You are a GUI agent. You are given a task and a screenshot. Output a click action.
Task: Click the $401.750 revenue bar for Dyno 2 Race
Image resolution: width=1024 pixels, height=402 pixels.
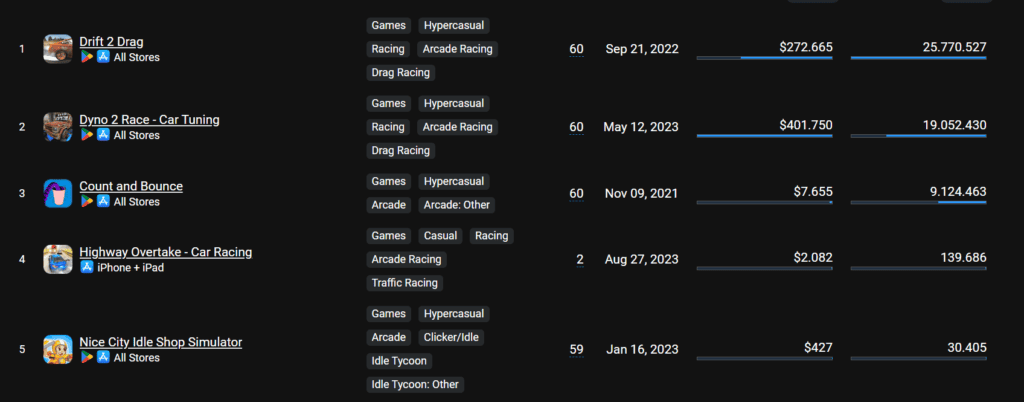tap(765, 136)
